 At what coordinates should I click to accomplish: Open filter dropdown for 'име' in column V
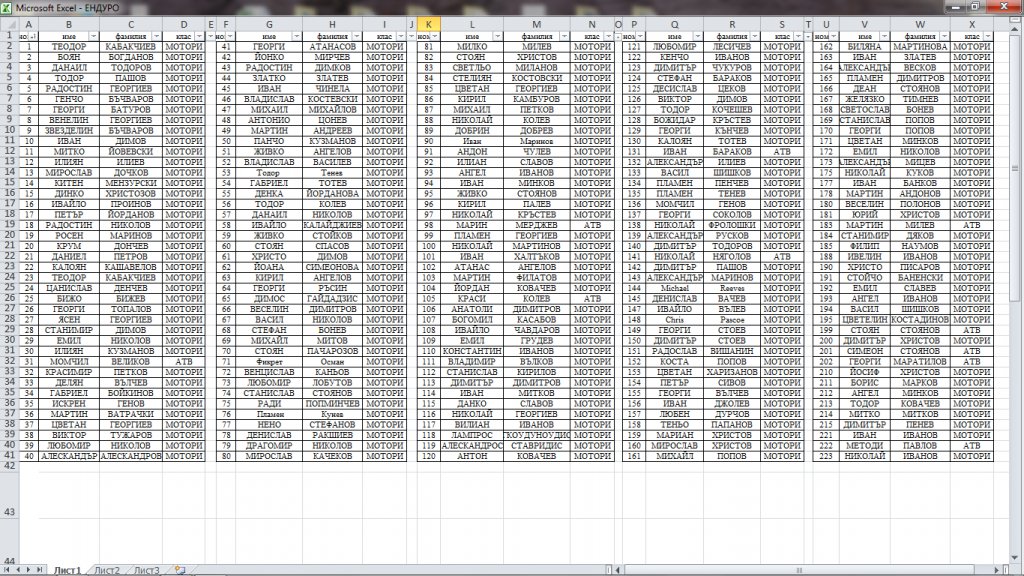click(884, 36)
